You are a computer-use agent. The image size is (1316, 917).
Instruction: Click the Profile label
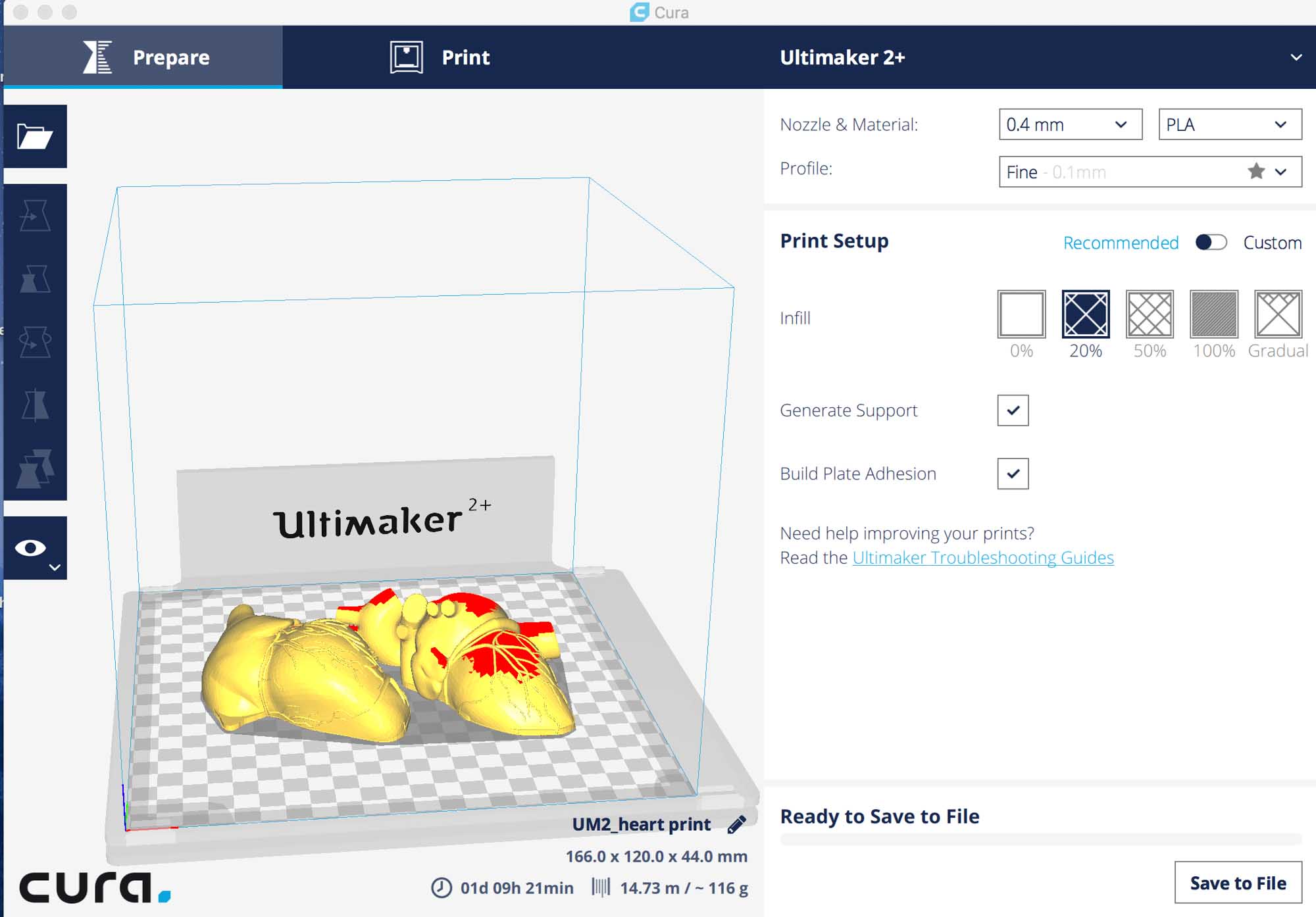806,168
